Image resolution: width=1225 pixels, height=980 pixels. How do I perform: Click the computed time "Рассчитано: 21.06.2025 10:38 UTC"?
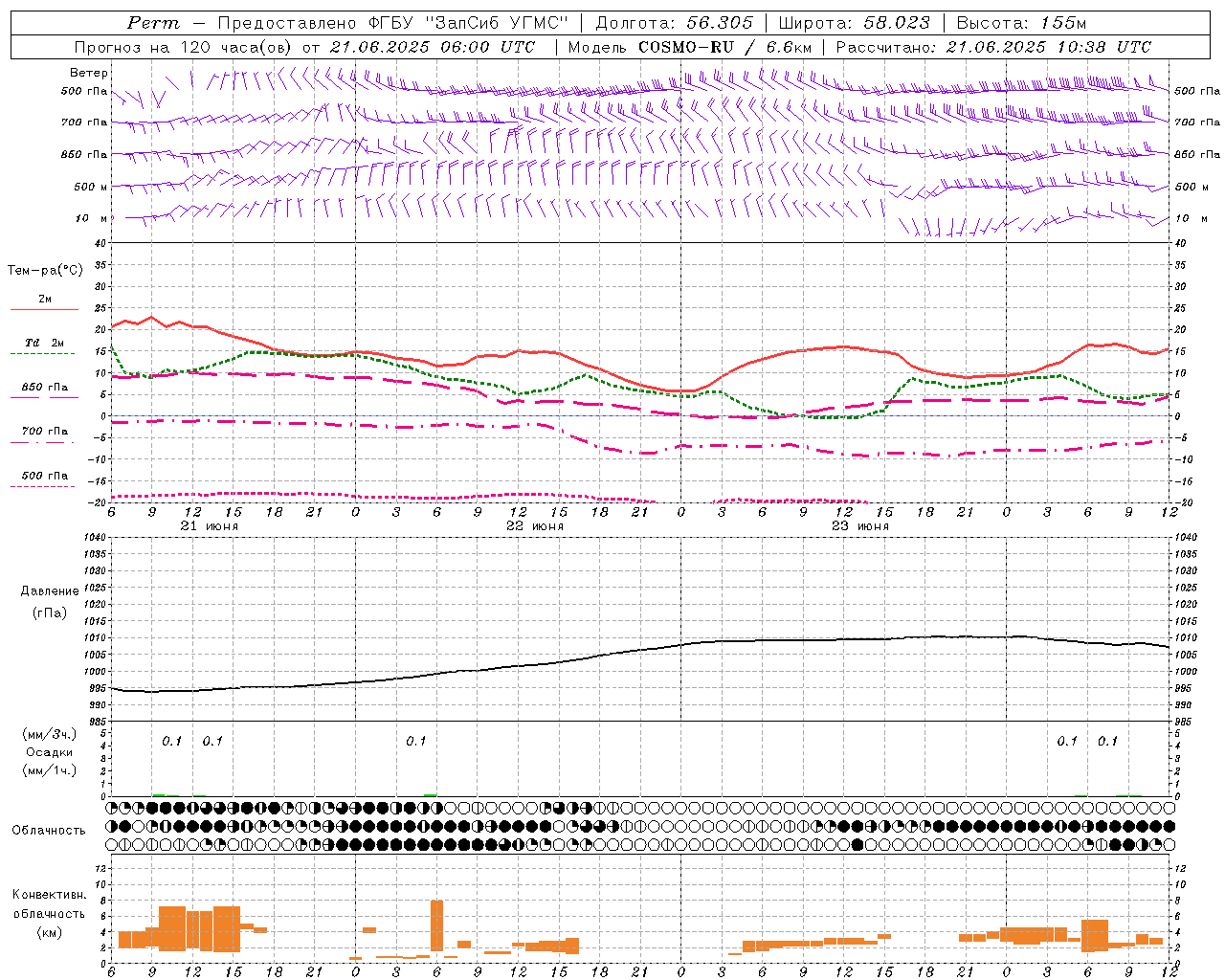(x=993, y=47)
